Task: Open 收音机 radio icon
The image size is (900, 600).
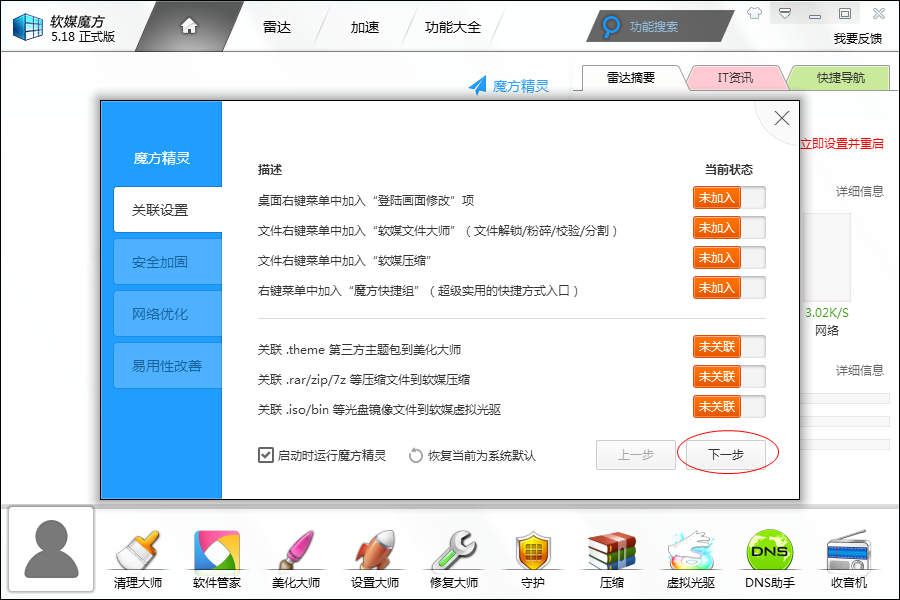Action: point(848,550)
